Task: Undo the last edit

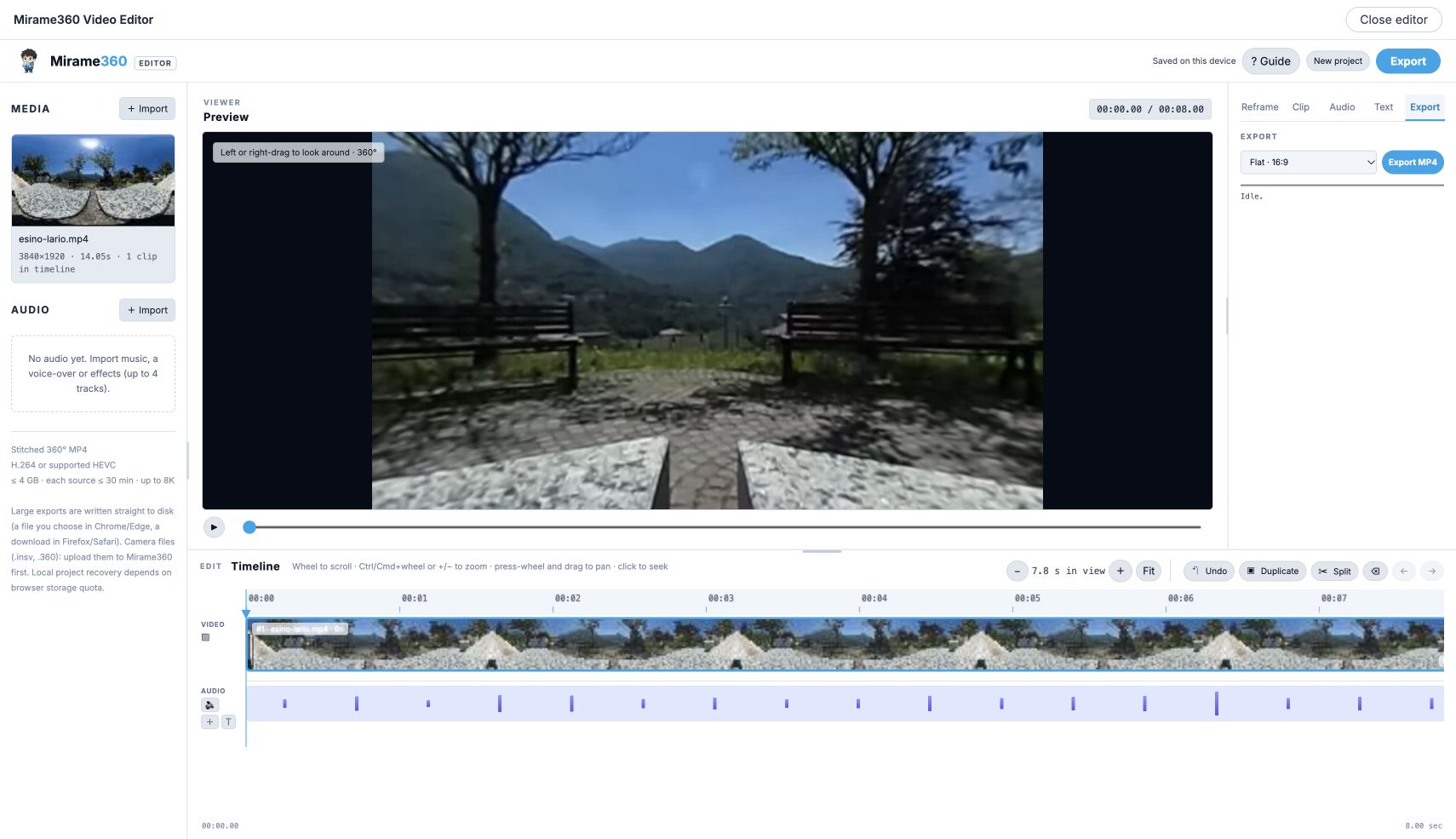Action: click(x=1209, y=572)
